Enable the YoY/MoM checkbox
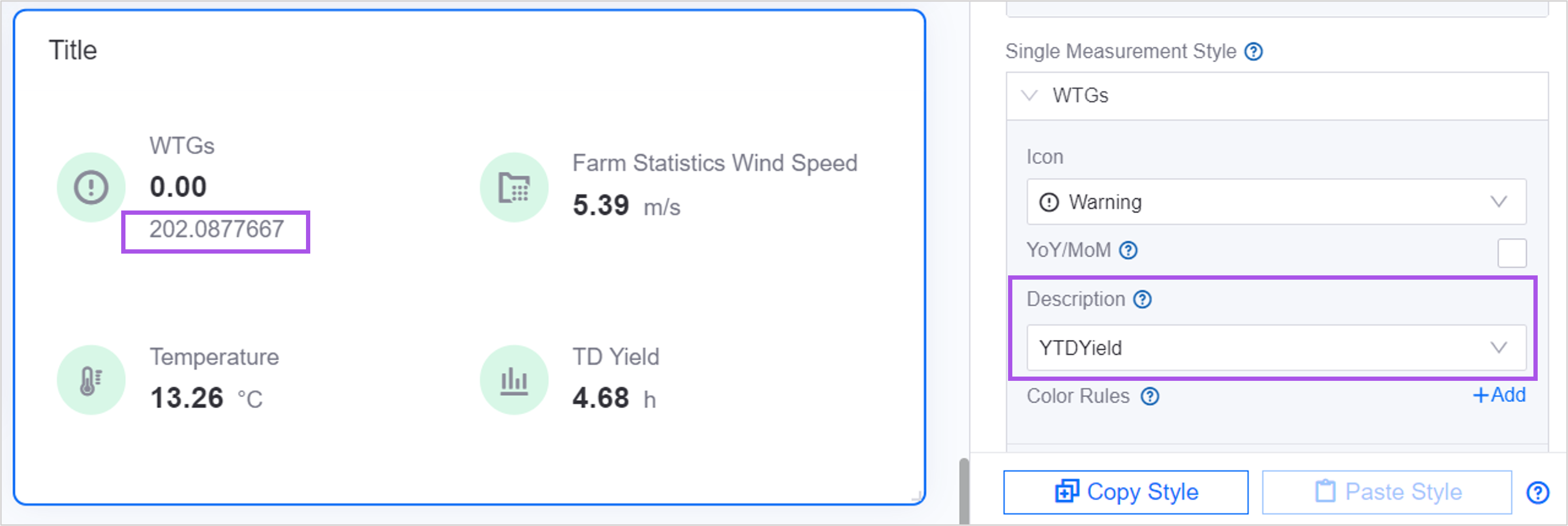The image size is (1568, 526). coord(1511,253)
